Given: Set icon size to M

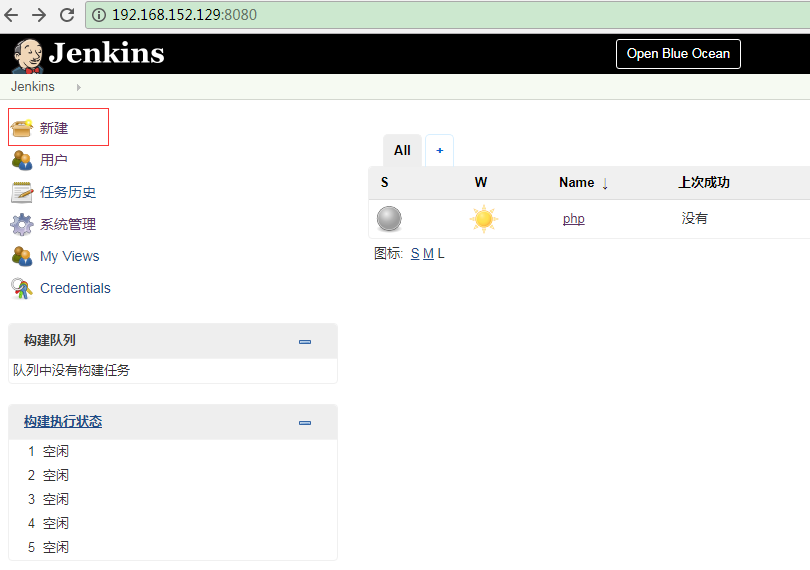Looking at the screenshot, I should tap(428, 254).
